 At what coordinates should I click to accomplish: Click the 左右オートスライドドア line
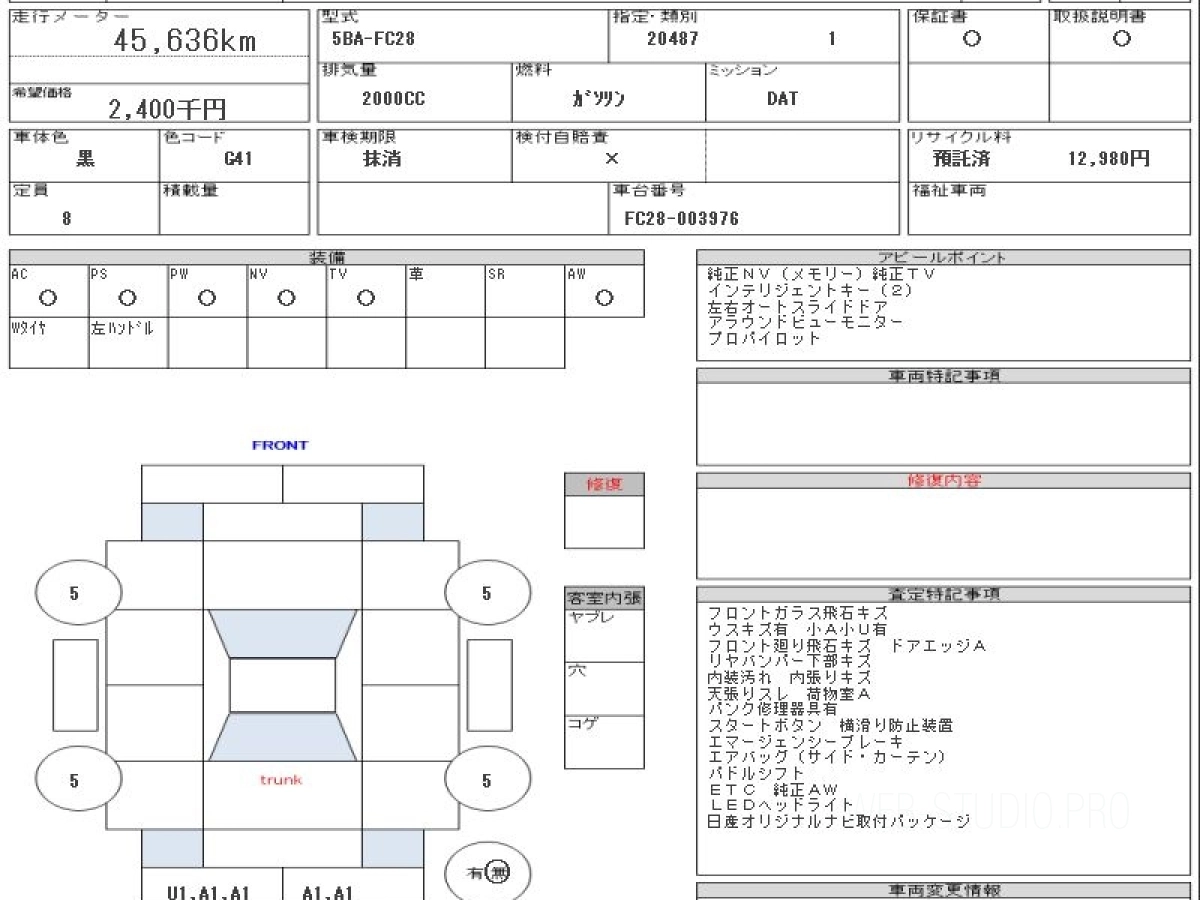click(797, 306)
